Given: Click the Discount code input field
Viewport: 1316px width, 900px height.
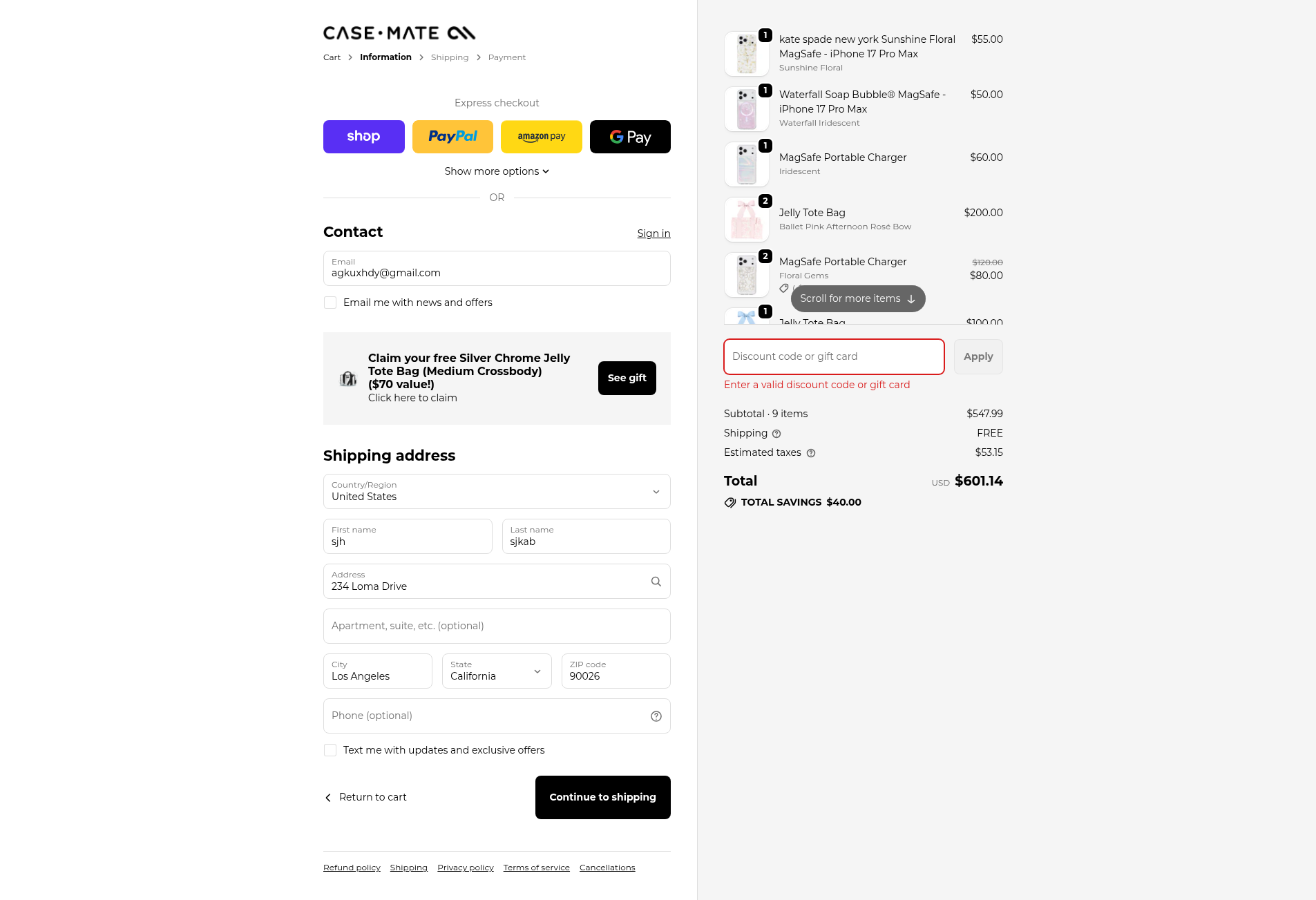Looking at the screenshot, I should click(834, 356).
